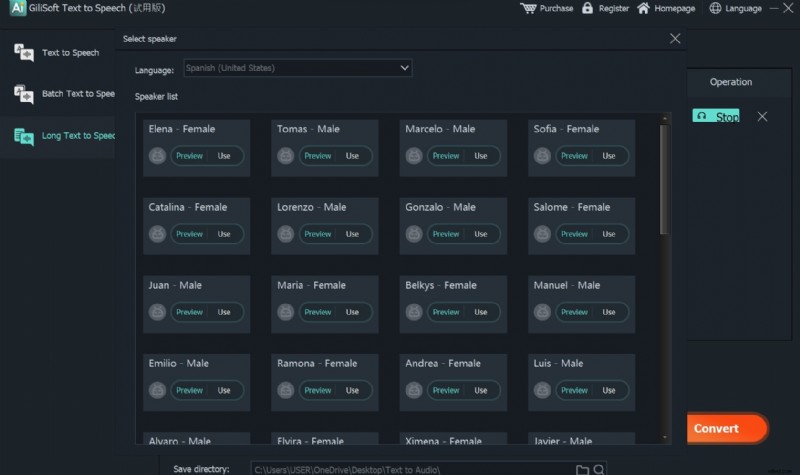800x475 pixels.
Task: Click Maria speaker avatar icon
Action: [x=286, y=312]
